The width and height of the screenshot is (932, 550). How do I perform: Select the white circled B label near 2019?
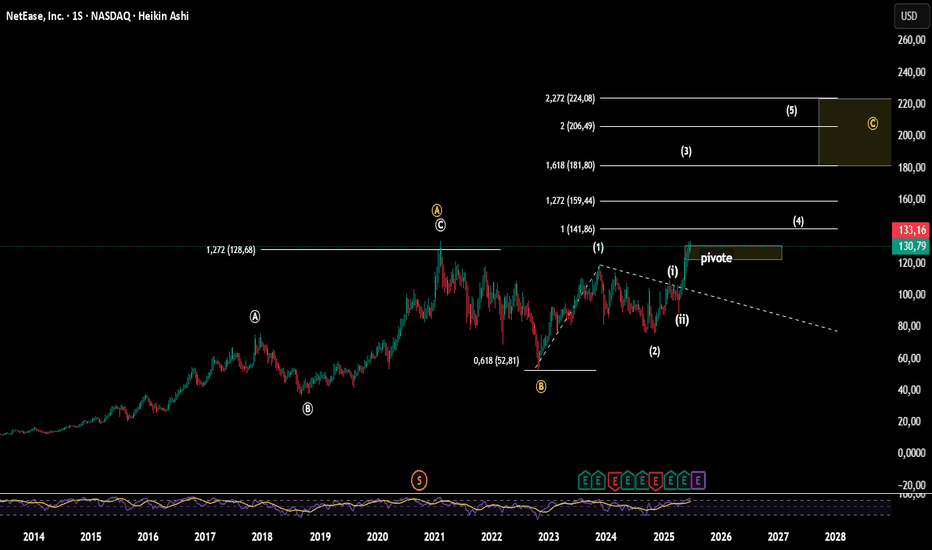(x=307, y=408)
